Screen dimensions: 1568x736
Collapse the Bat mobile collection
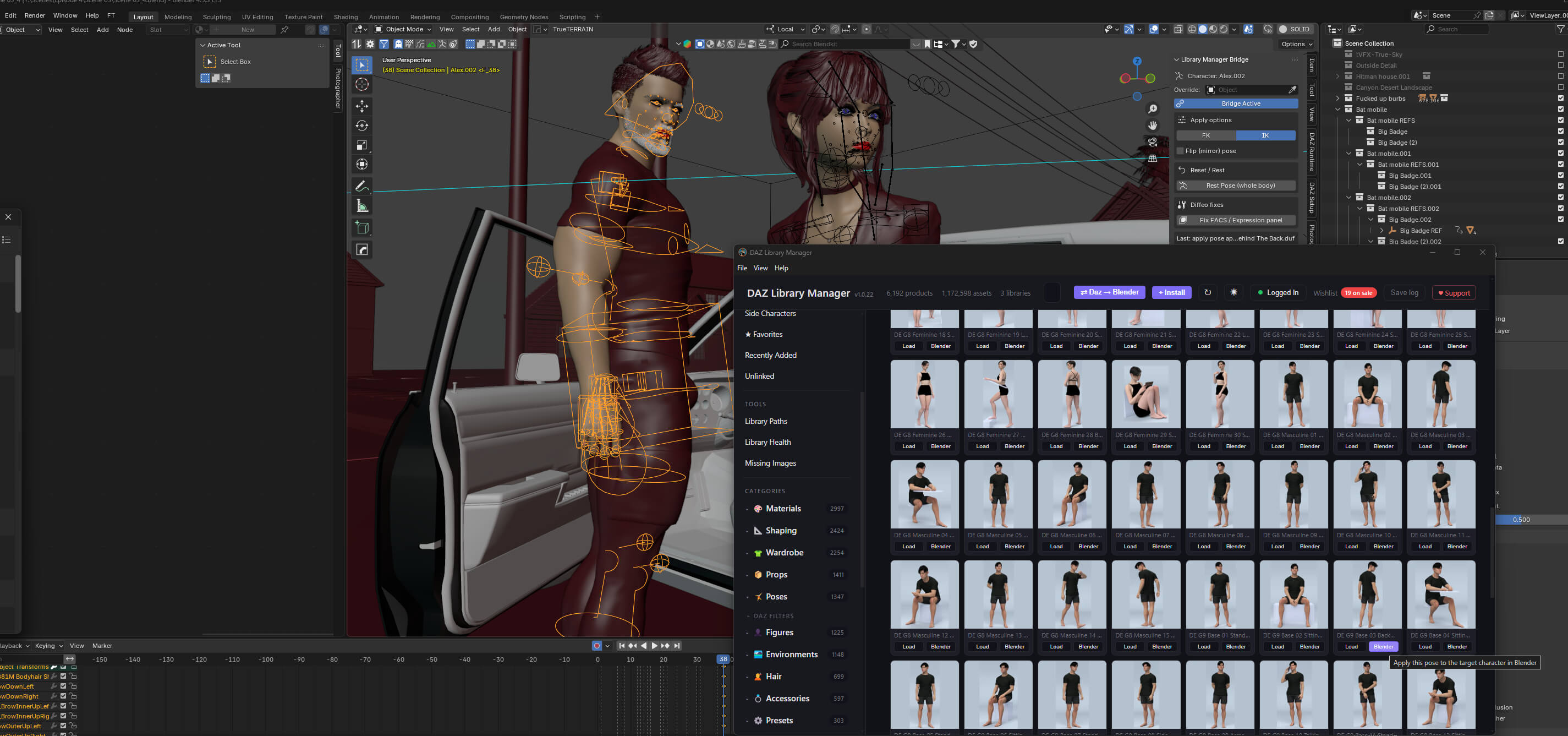click(x=1338, y=110)
